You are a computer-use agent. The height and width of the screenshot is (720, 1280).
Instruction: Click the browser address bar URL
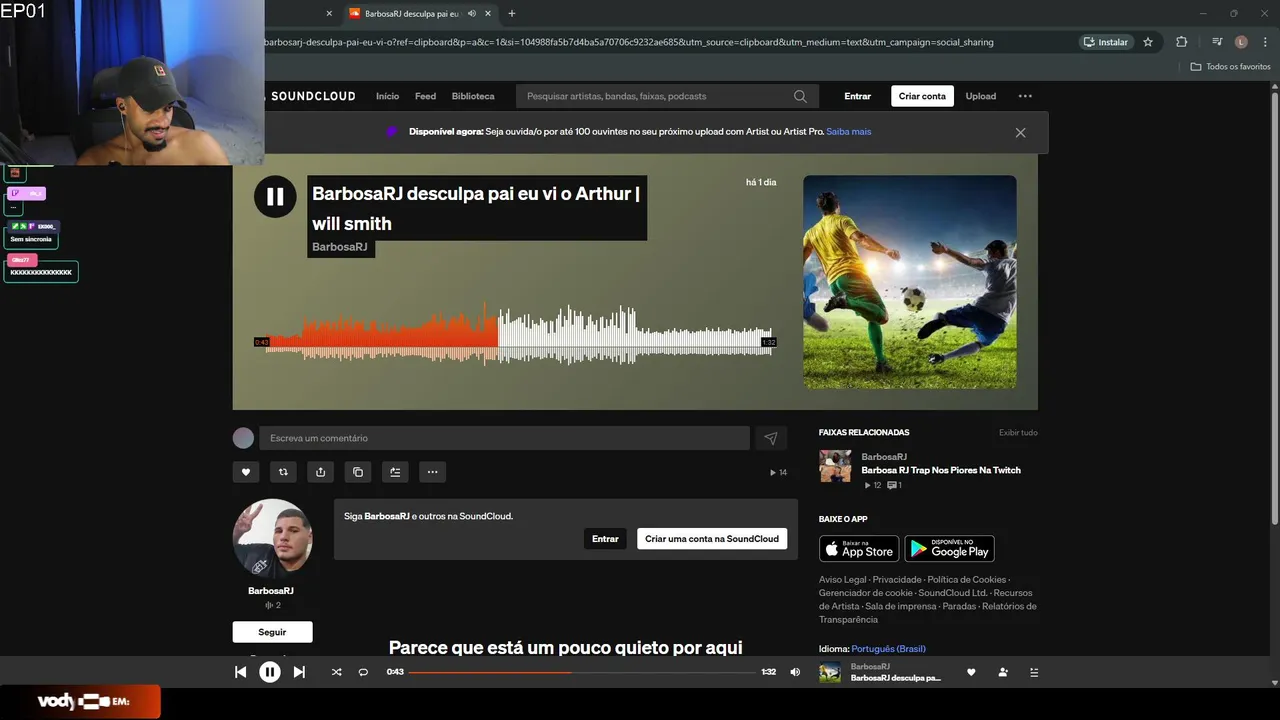pos(630,42)
